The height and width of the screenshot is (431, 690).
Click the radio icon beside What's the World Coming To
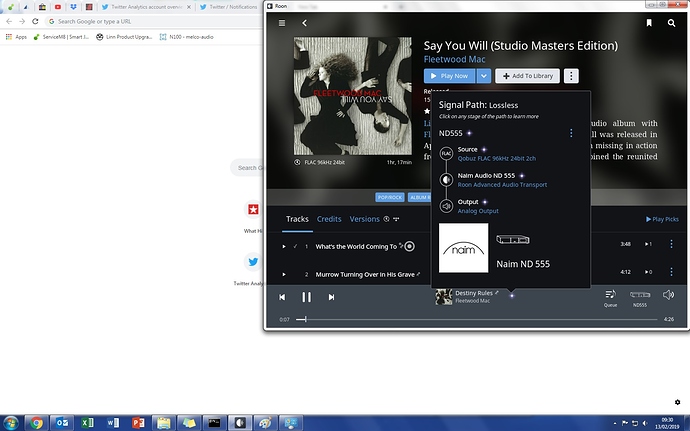coord(409,247)
